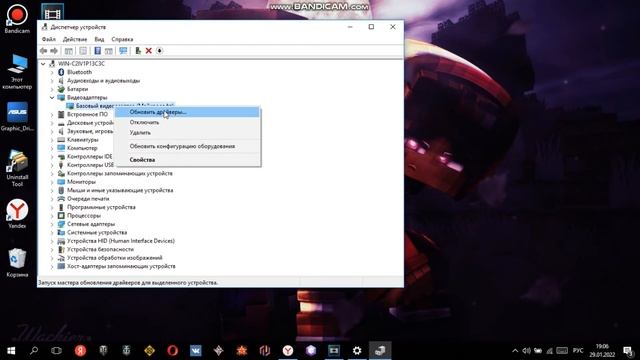Open Этот компьютер desktop icon
Screen dimensions: 640x360
[17, 71]
